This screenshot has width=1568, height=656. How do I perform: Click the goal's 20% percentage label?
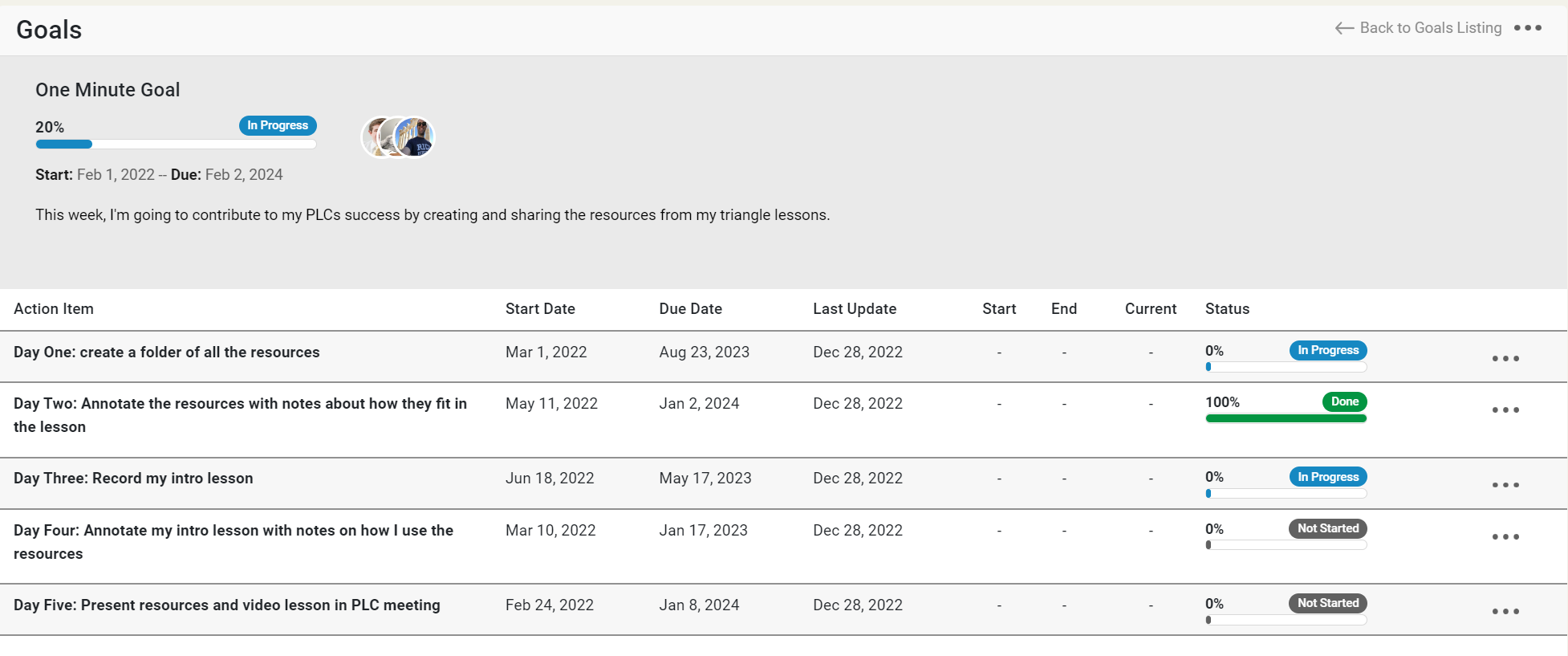click(x=50, y=127)
